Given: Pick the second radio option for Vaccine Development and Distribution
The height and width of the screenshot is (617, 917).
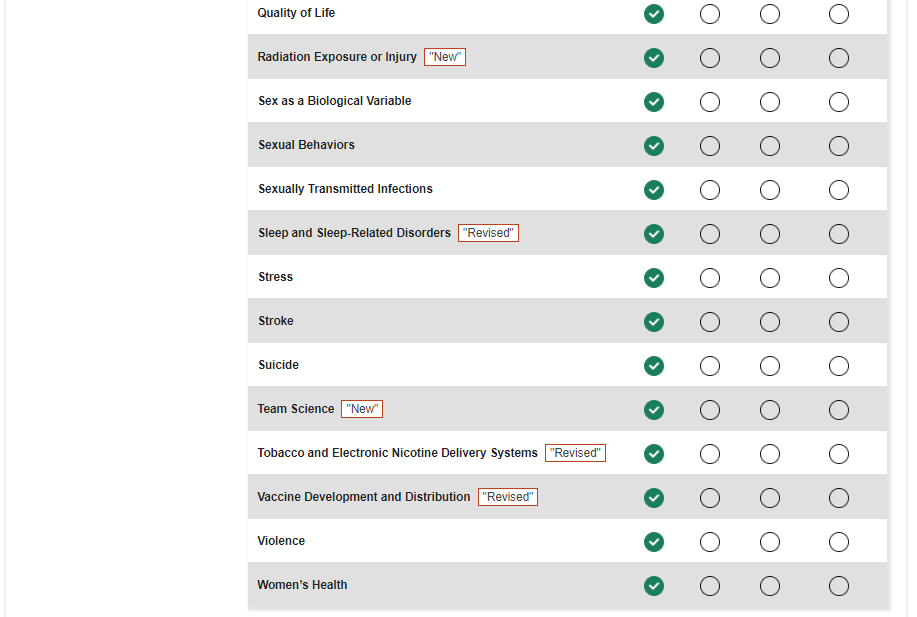Looking at the screenshot, I should (x=710, y=498).
